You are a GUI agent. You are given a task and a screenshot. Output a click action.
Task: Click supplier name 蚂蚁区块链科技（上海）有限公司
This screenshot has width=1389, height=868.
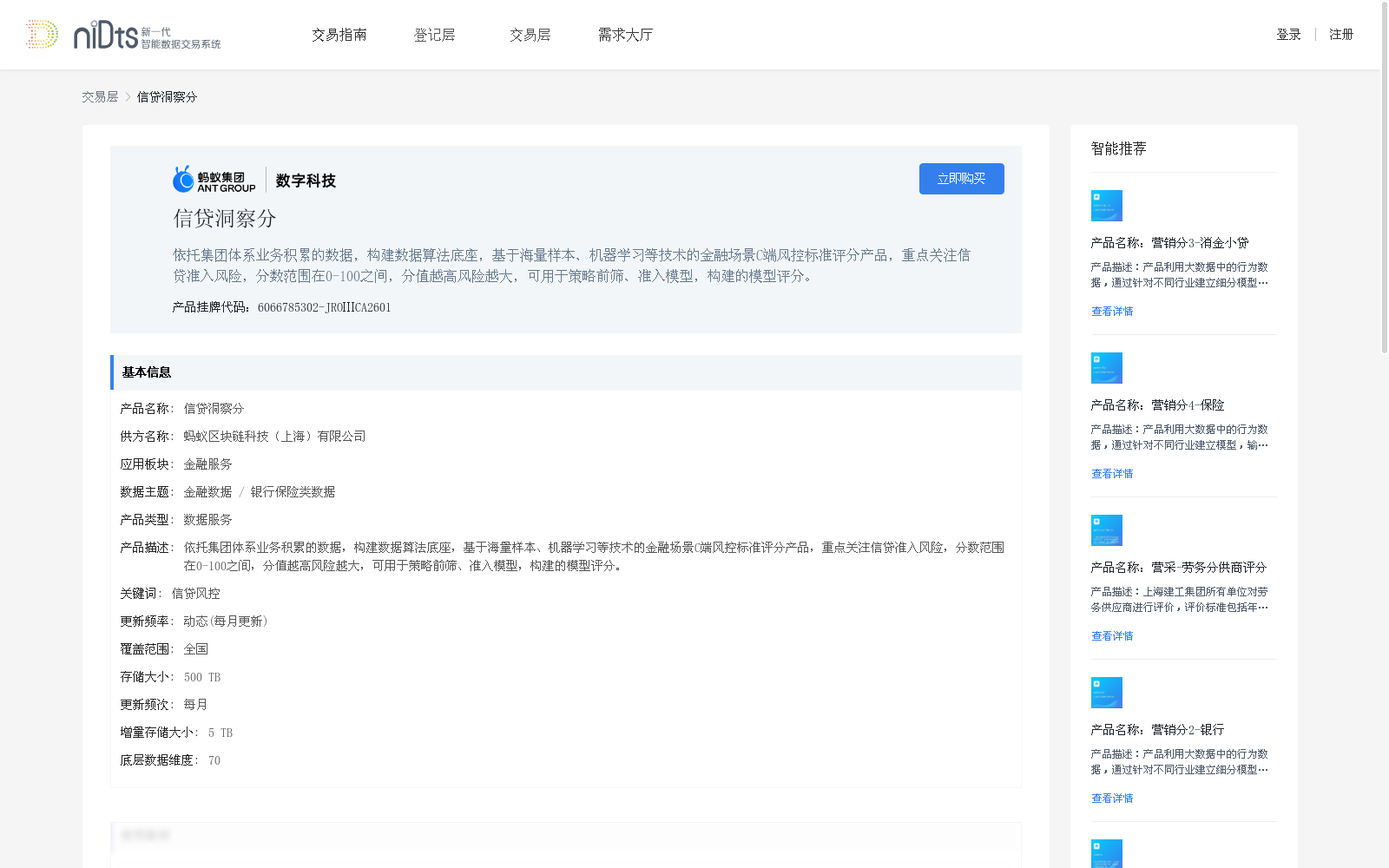274,437
